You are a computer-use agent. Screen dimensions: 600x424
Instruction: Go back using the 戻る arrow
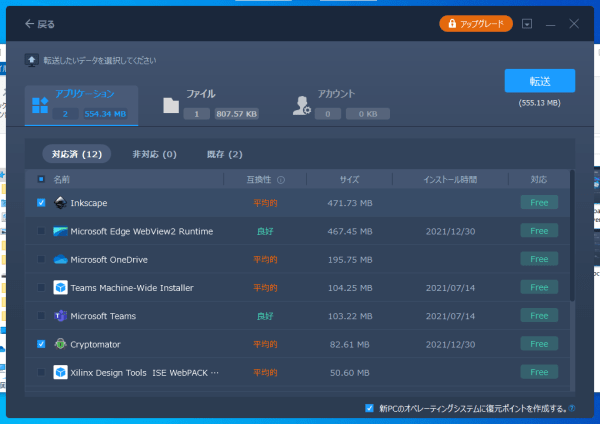[x=40, y=24]
